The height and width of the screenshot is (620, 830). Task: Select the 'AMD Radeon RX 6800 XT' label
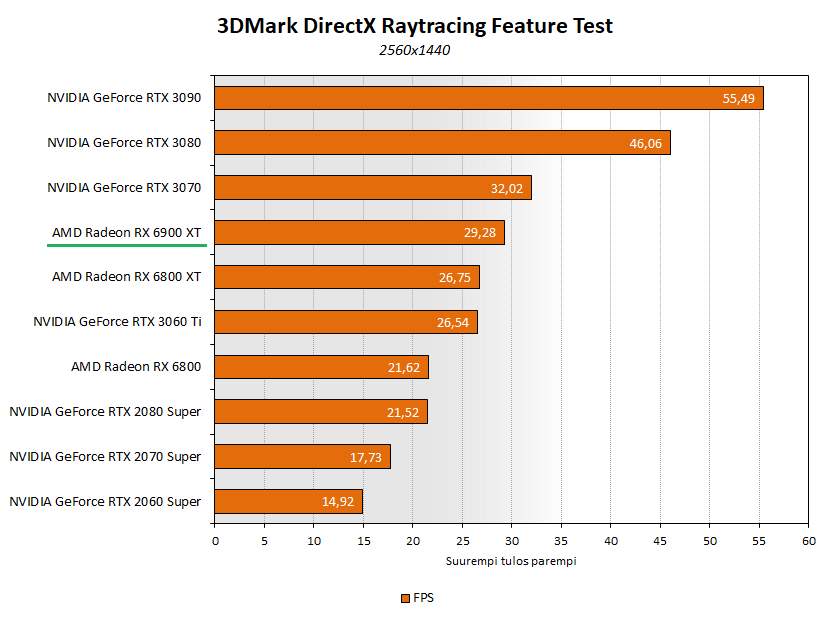127,277
